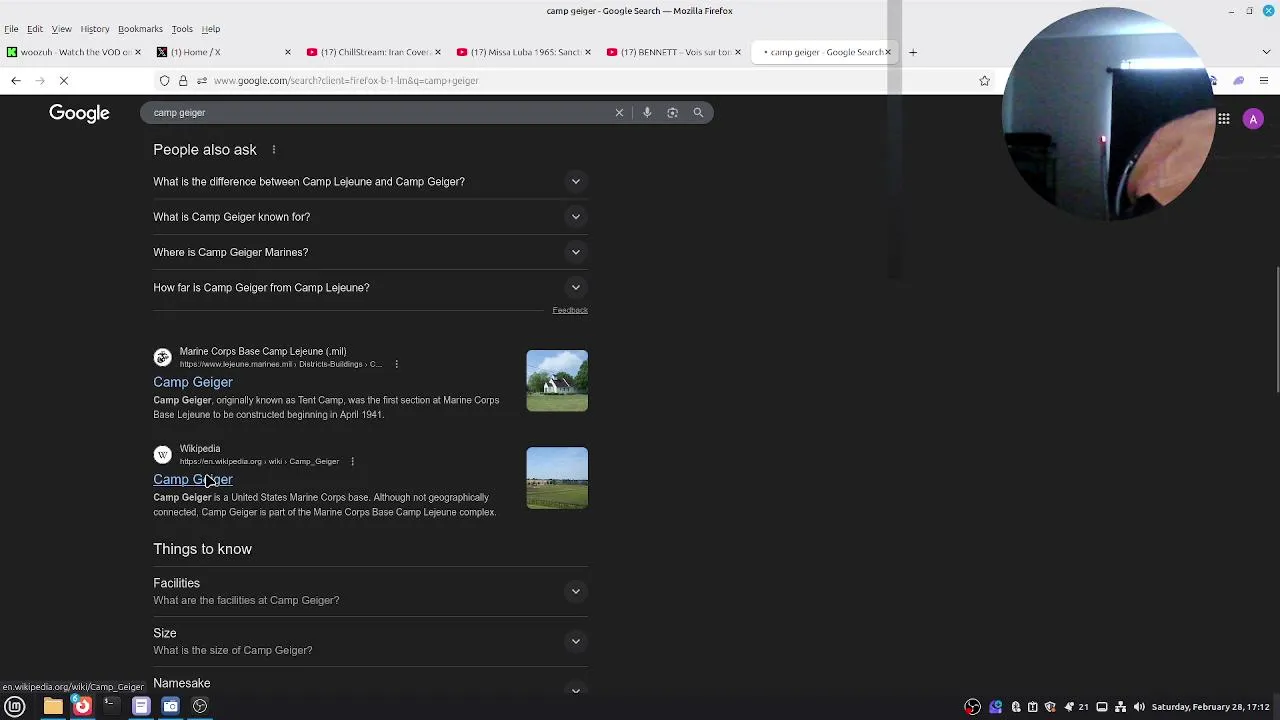
Task: Open the Google account avatar 'A'
Action: click(1253, 119)
